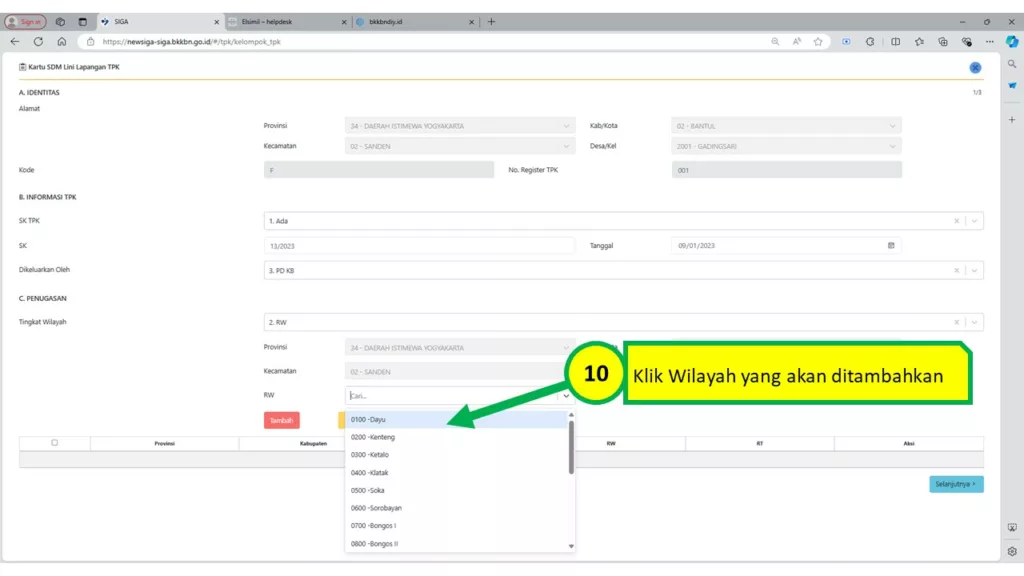Click the browser refresh icon

[38, 42]
